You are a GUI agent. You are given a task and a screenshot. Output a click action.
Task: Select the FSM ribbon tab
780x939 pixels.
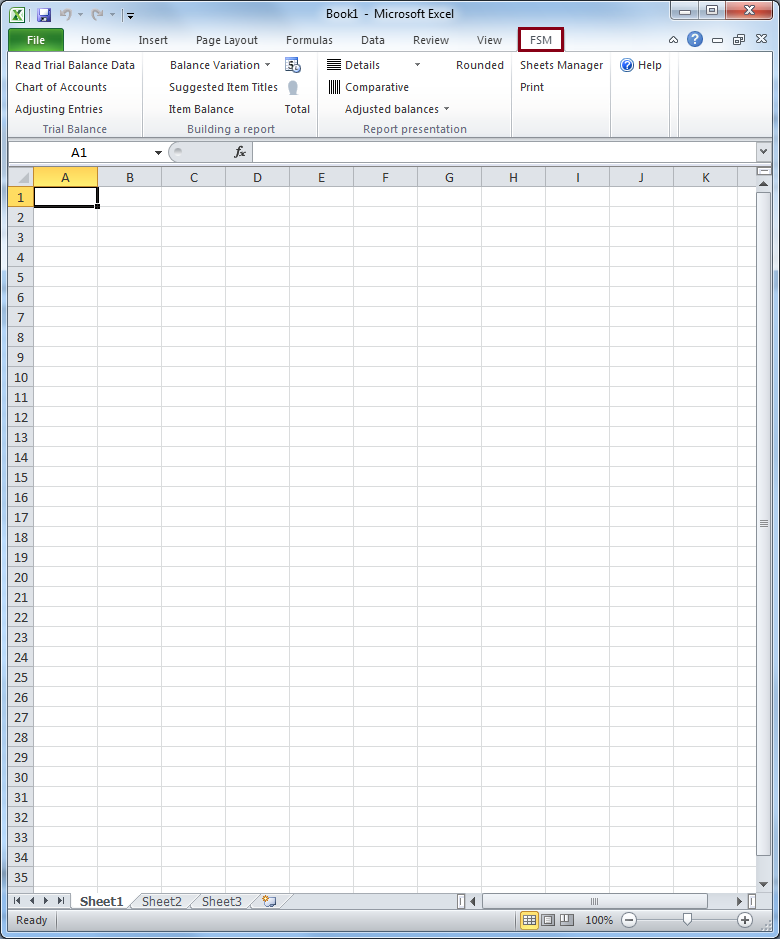[540, 40]
